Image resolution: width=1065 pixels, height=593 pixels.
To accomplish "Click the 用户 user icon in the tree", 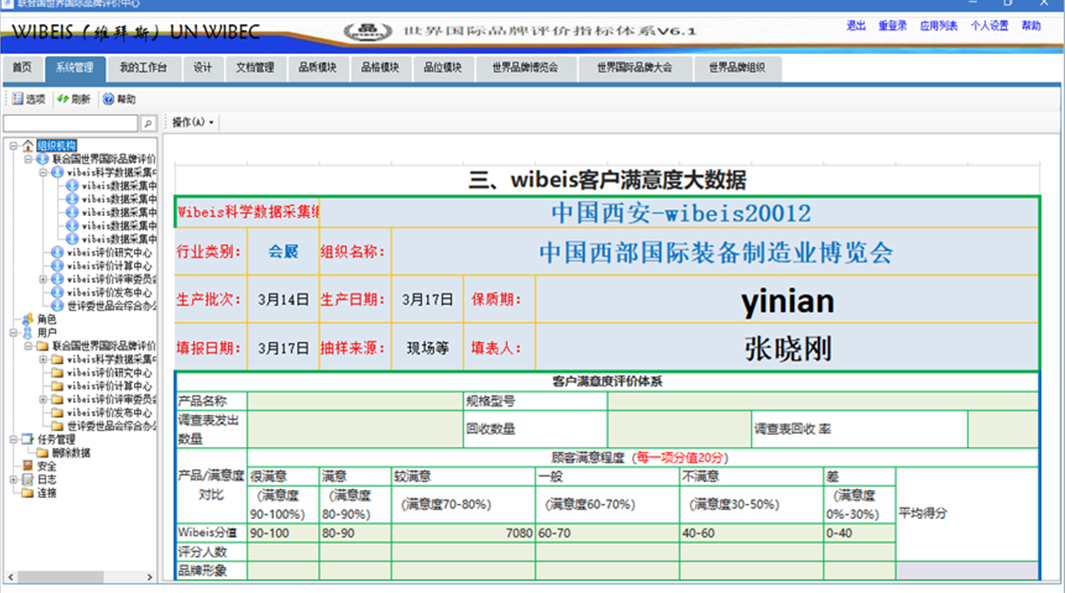I will [28, 333].
